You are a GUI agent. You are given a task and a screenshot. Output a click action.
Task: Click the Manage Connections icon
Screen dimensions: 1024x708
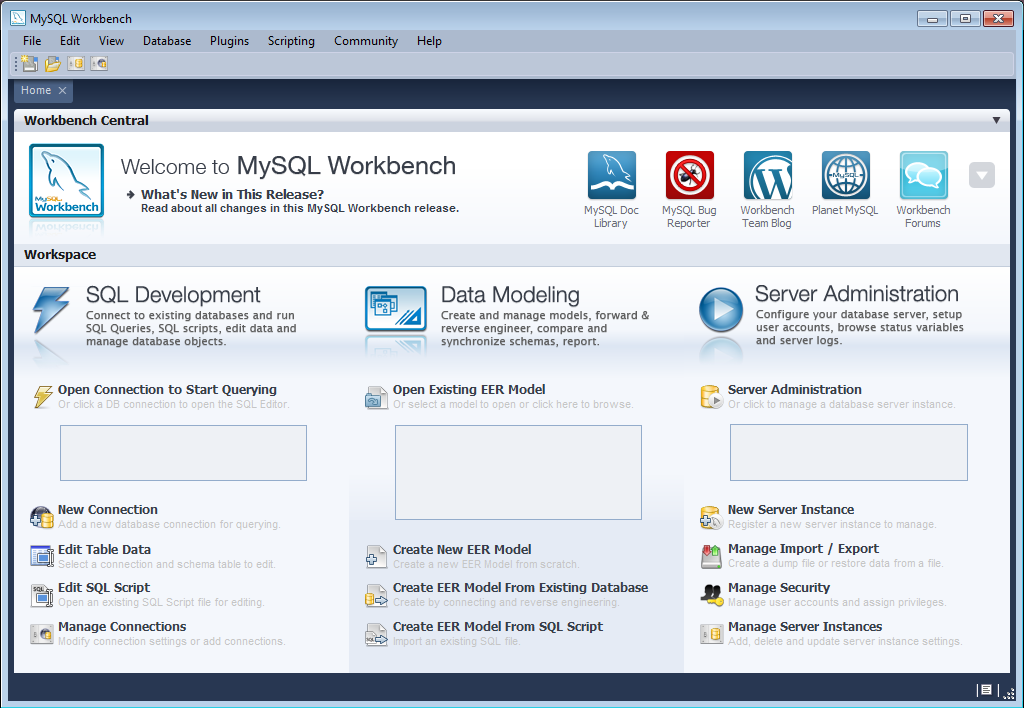click(x=42, y=634)
